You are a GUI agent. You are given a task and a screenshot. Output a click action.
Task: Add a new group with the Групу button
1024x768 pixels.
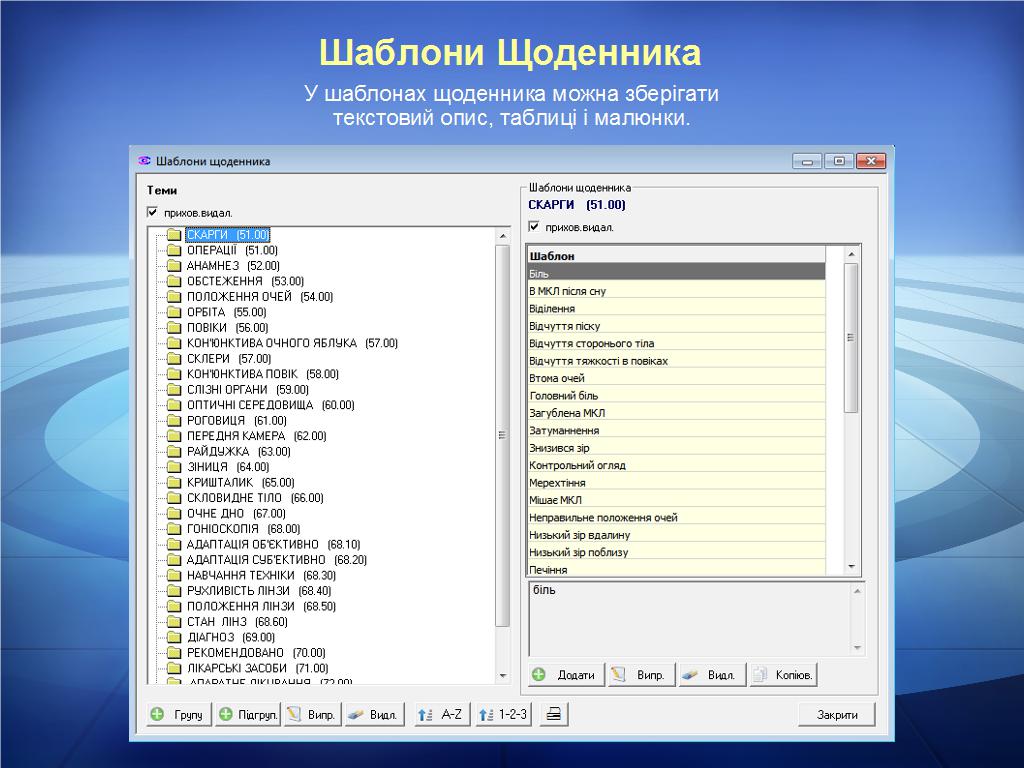click(179, 714)
